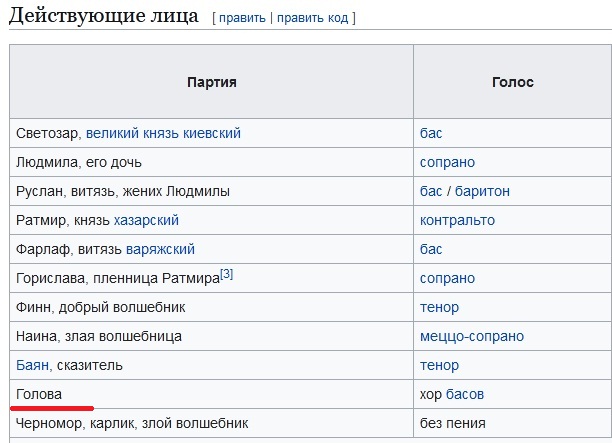Click 'сопрано' link in Людмила row
Image resolution: width=612 pixels, height=443 pixels.
[x=447, y=162]
